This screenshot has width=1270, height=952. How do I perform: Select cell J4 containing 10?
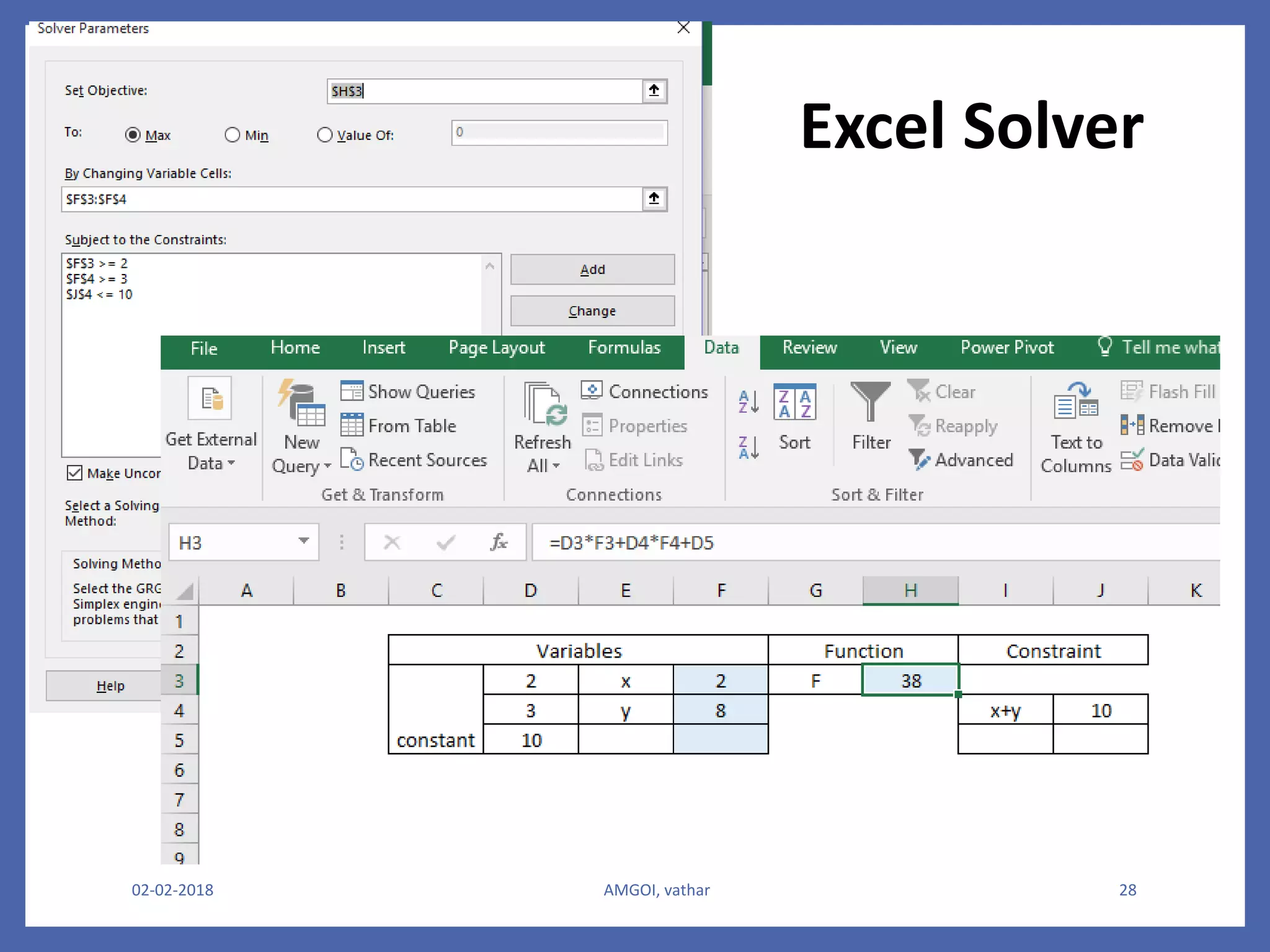(1101, 710)
